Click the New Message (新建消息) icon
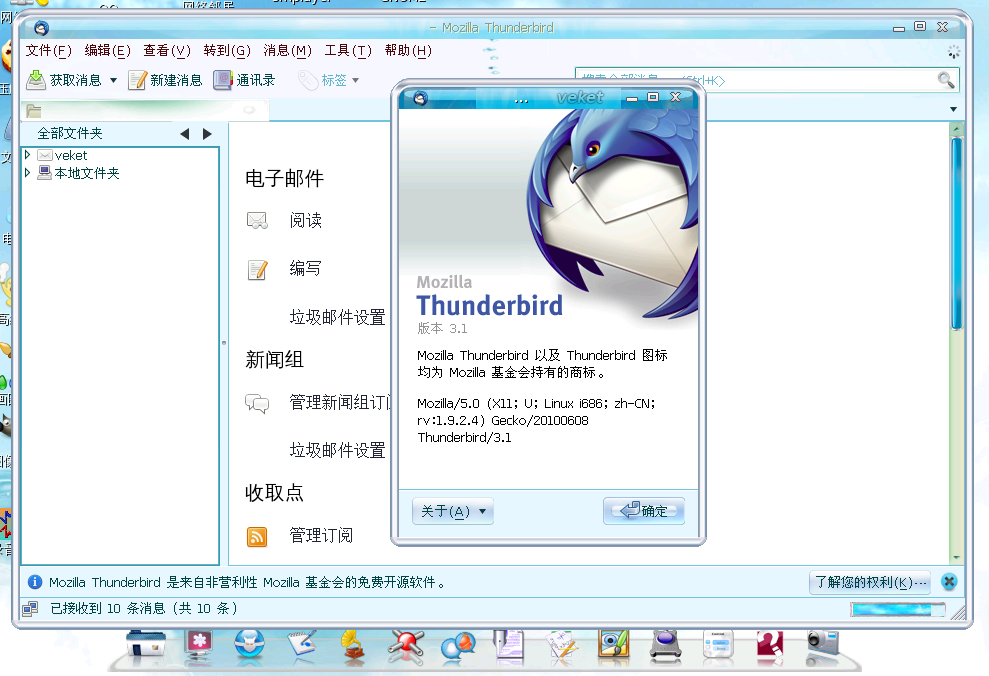Screen dimensions: 989x676 pyautogui.click(x=137, y=80)
